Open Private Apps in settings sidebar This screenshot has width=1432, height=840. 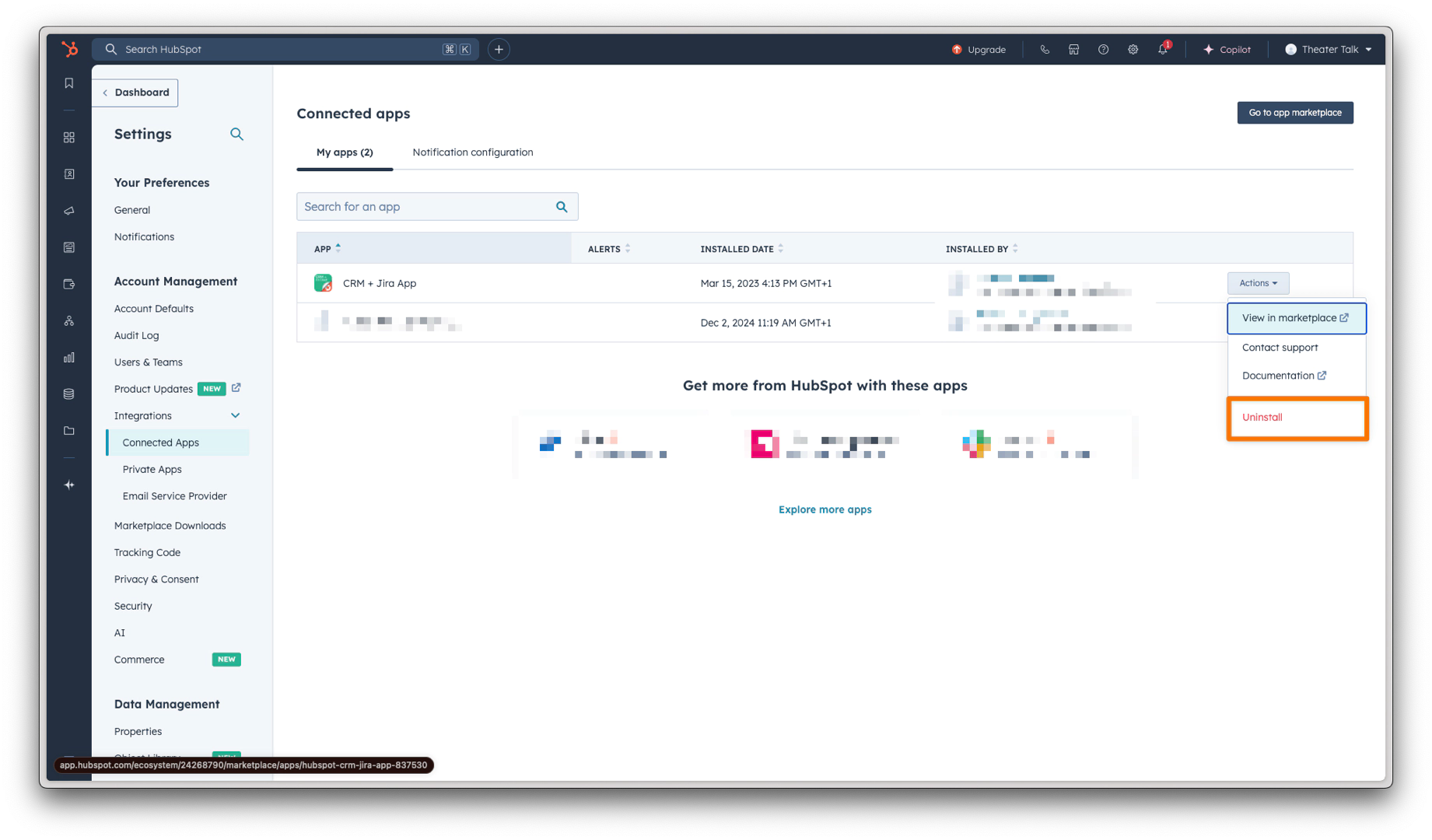click(x=152, y=469)
